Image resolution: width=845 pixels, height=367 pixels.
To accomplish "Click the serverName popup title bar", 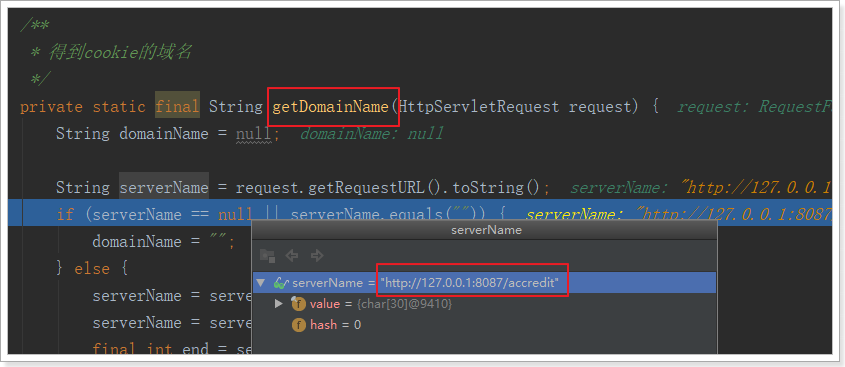I will [485, 230].
